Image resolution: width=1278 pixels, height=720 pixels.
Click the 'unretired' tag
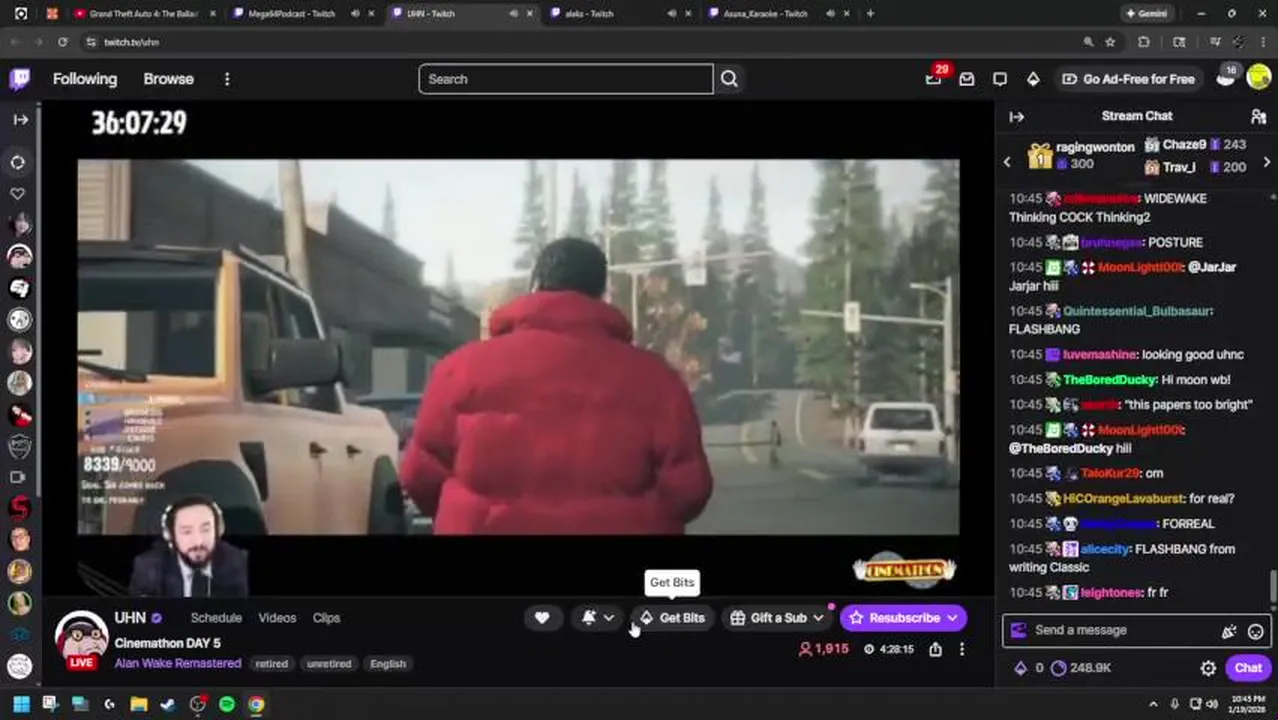coord(329,664)
